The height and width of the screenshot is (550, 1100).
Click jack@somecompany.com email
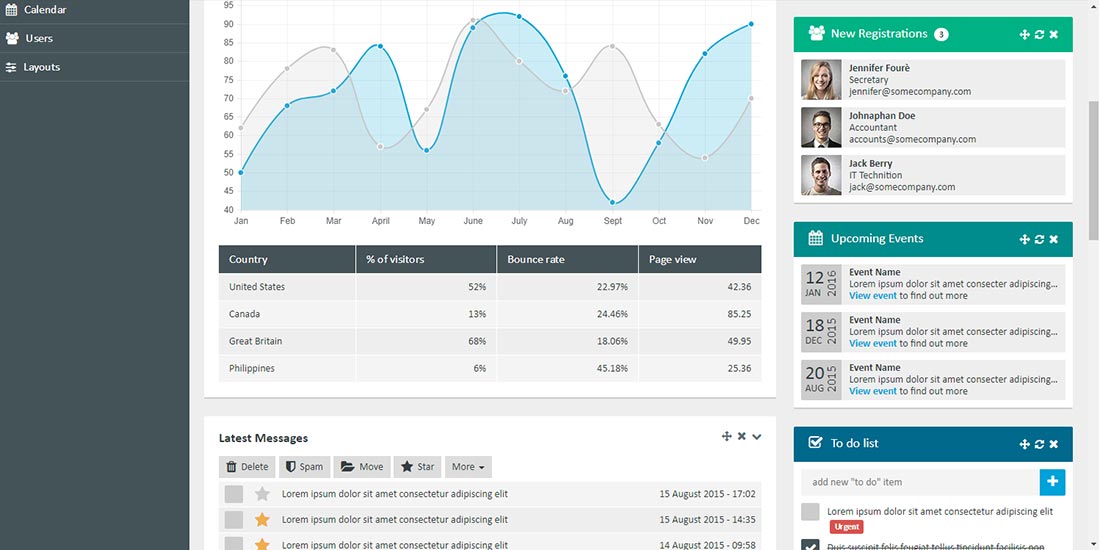tap(901, 187)
